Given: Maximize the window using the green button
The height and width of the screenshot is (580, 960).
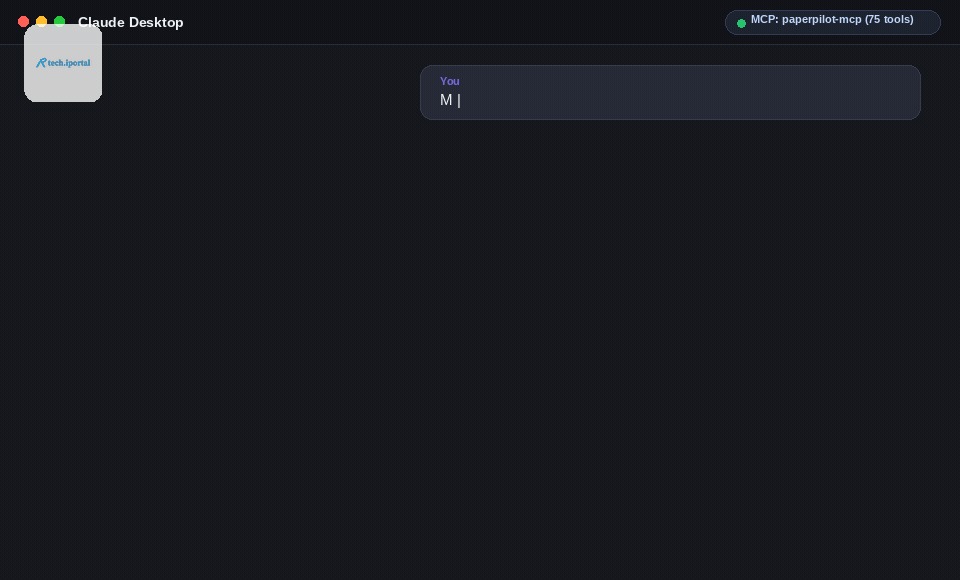Looking at the screenshot, I should click(x=59, y=21).
